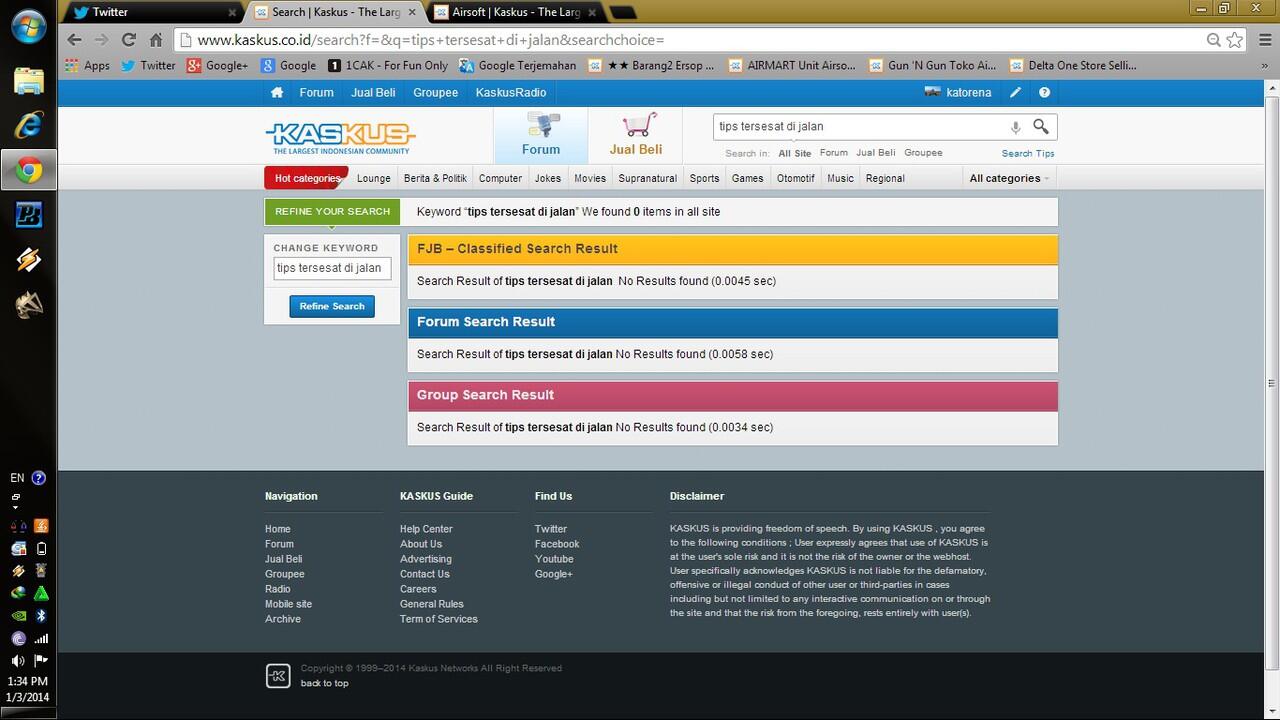Open the large Forum tab
This screenshot has height=720, width=1280.
(x=541, y=136)
